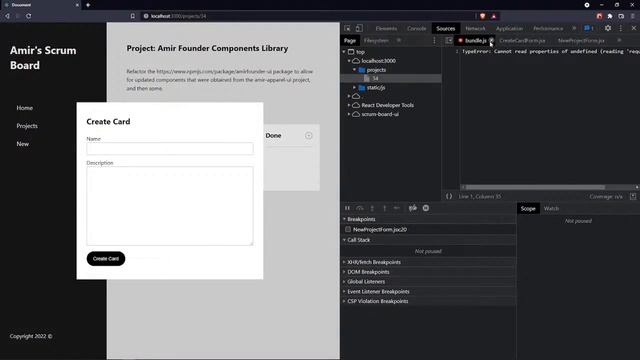Switch to the Console panel tab

point(416,28)
